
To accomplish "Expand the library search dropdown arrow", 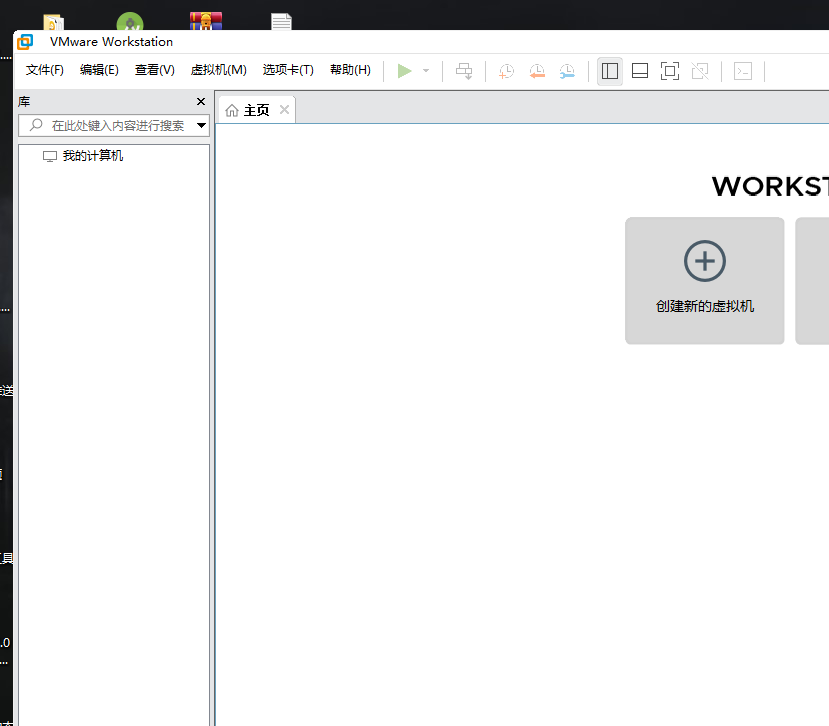I will point(201,125).
